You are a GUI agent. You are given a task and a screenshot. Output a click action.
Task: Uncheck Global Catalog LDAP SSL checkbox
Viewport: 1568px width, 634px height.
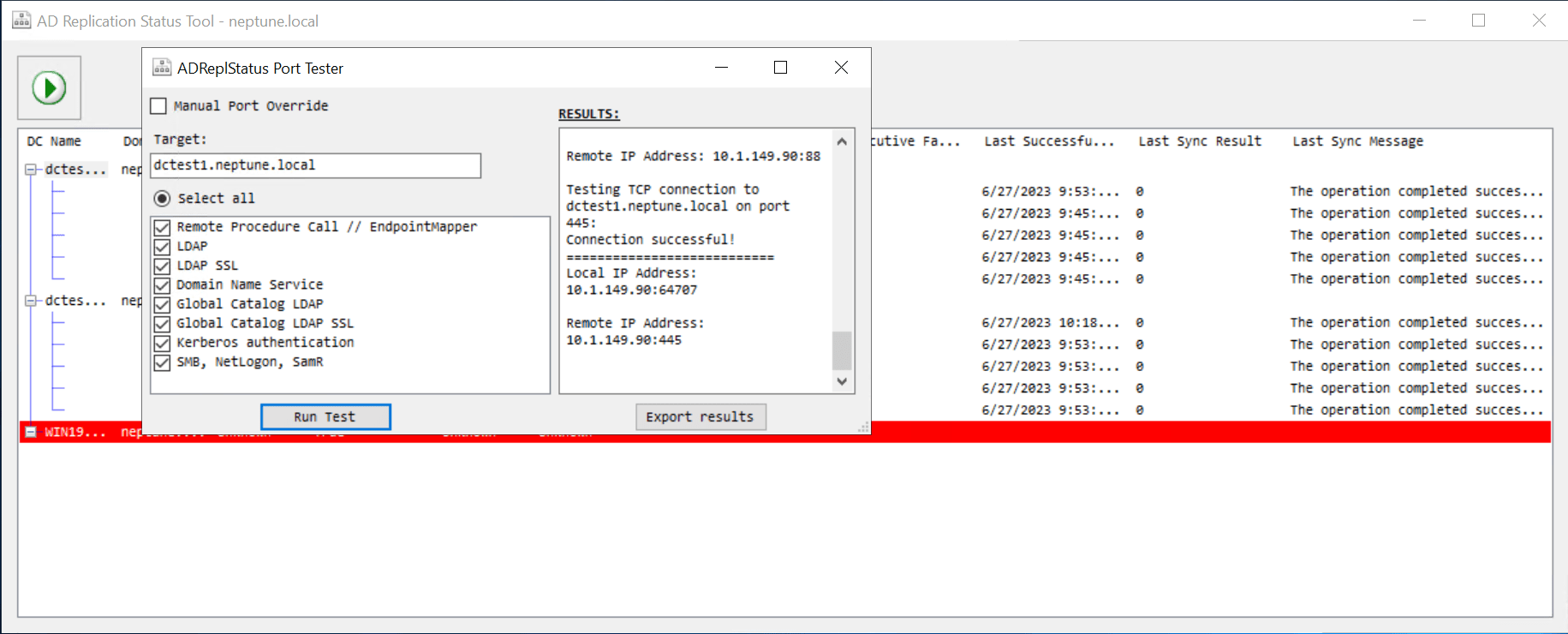pyautogui.click(x=162, y=324)
